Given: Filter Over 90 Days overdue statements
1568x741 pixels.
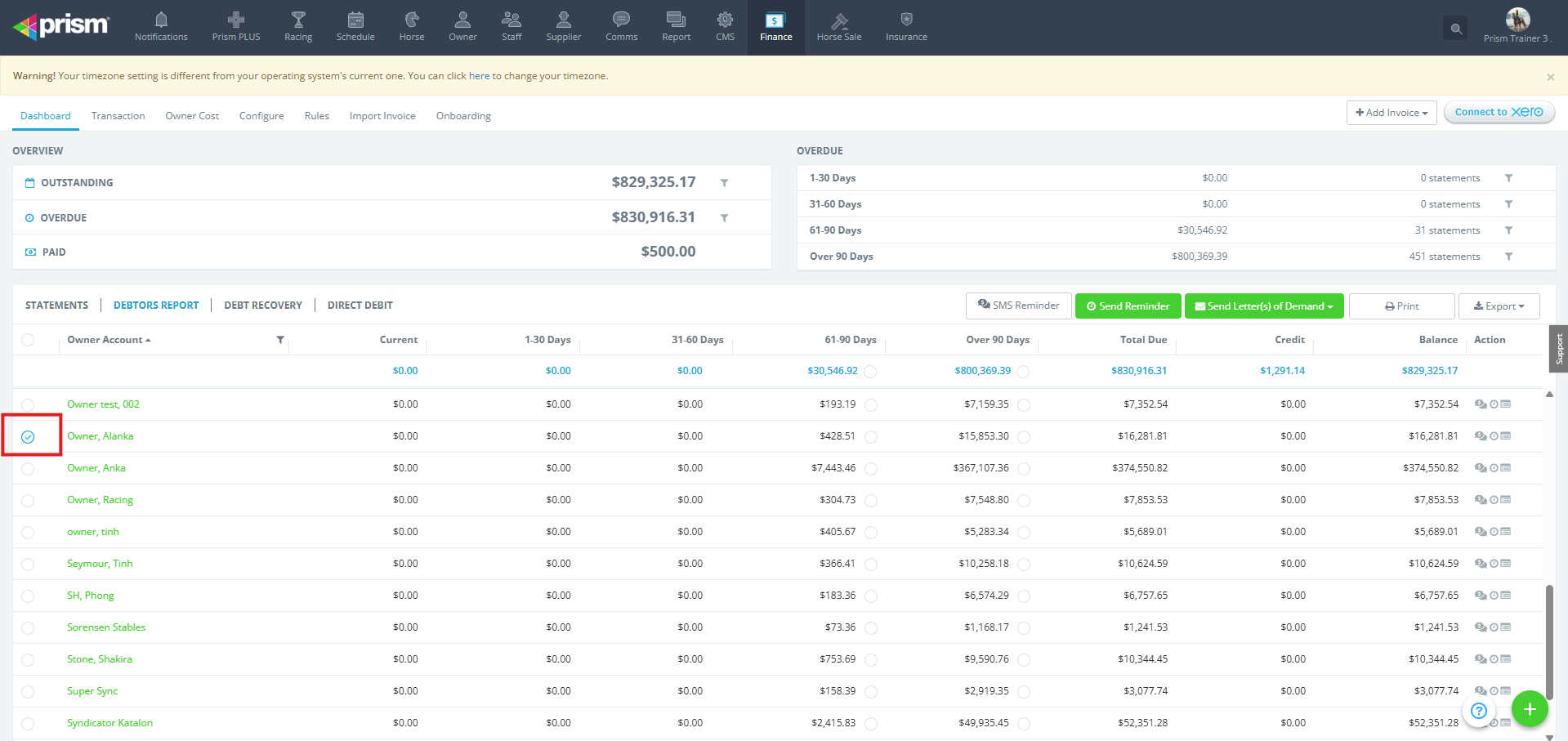Looking at the screenshot, I should [1508, 257].
